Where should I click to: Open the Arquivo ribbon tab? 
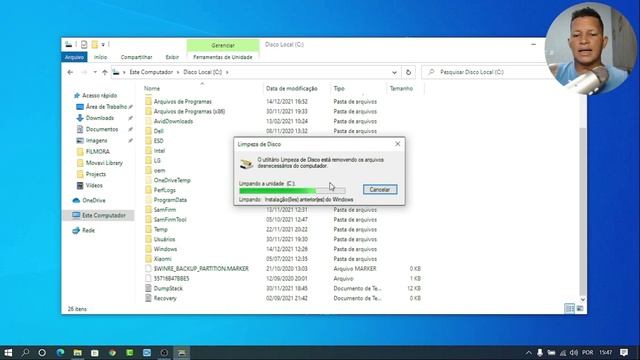click(74, 57)
